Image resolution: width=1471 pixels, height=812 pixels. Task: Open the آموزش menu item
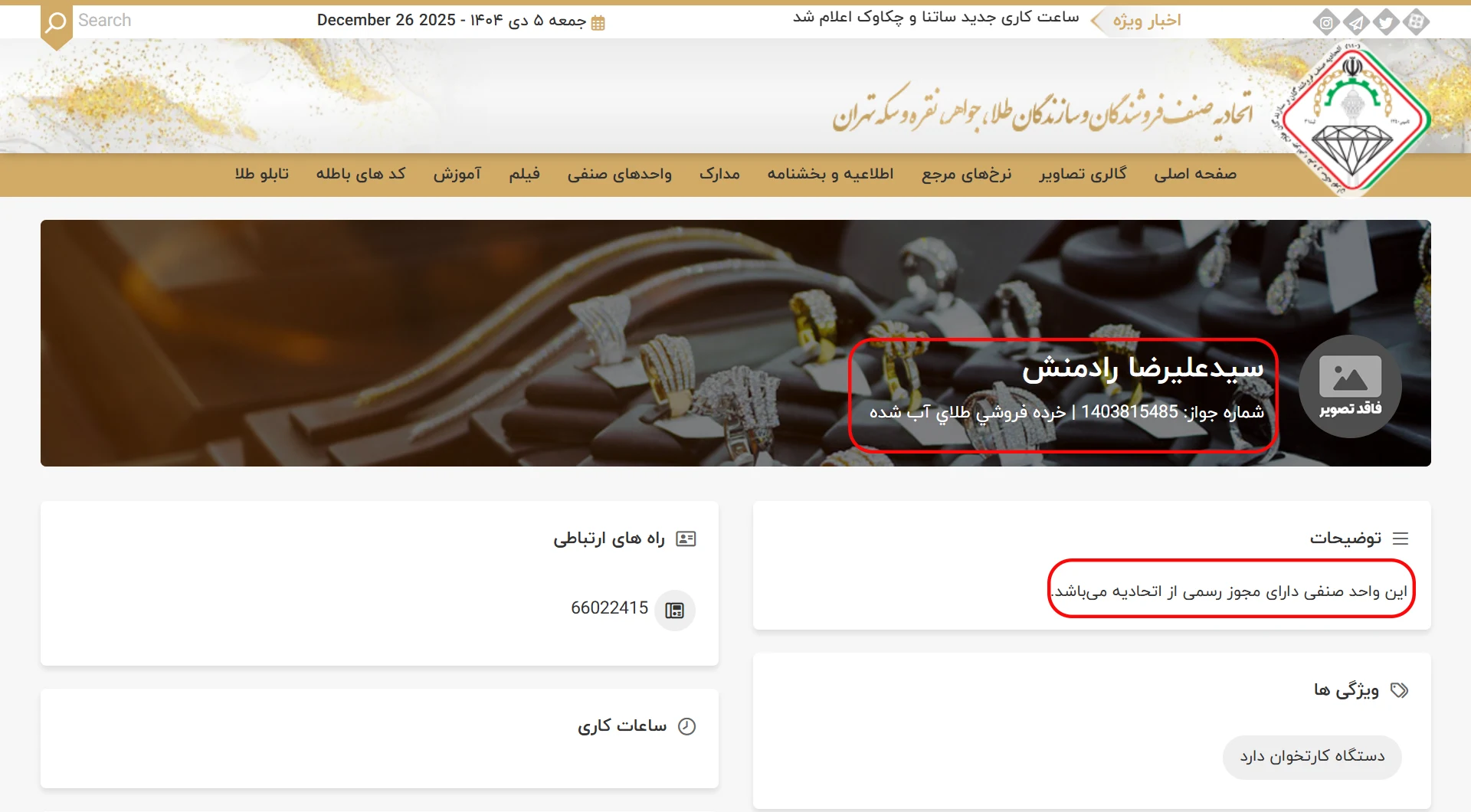[457, 174]
